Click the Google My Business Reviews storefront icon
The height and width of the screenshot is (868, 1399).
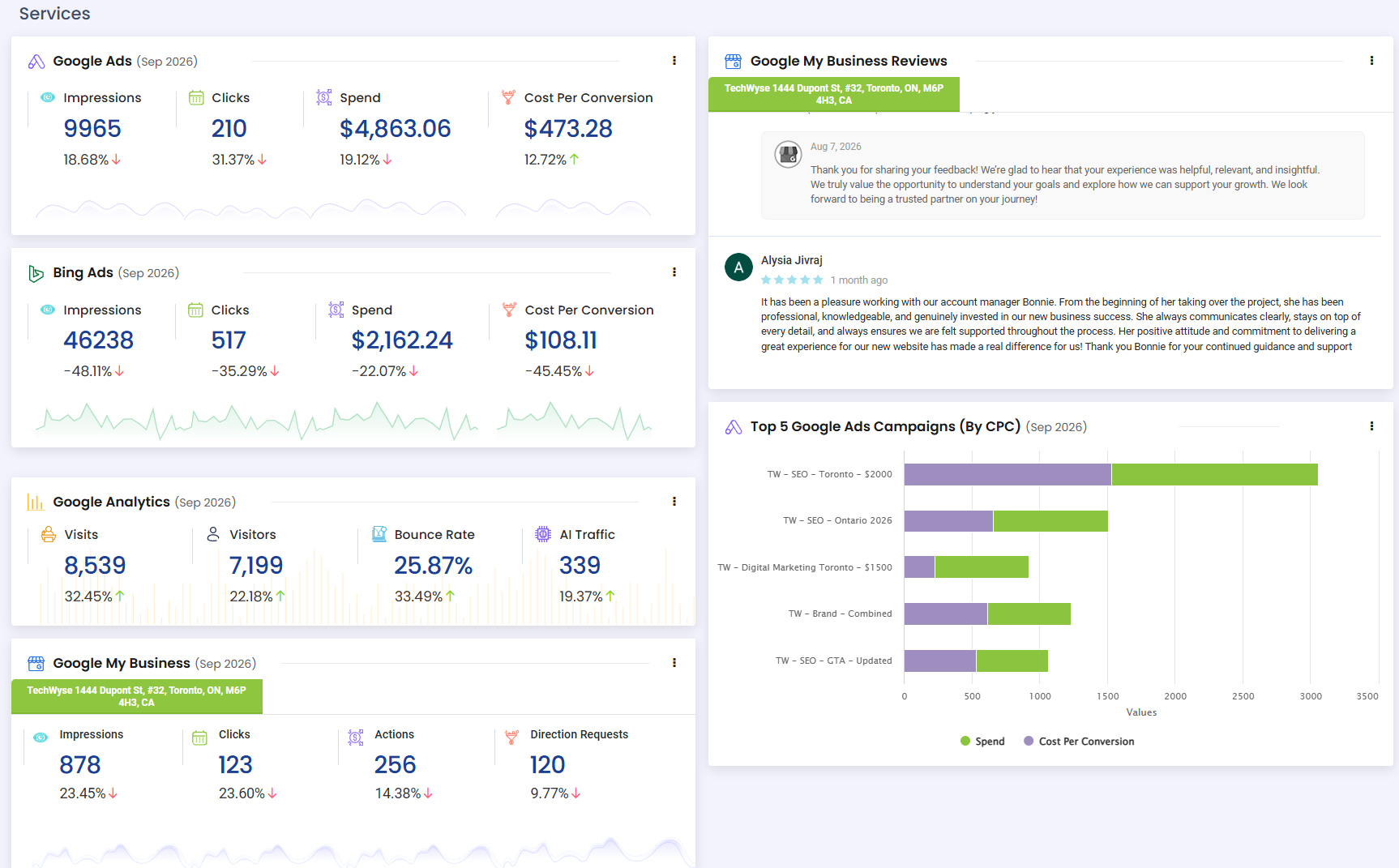(x=734, y=62)
